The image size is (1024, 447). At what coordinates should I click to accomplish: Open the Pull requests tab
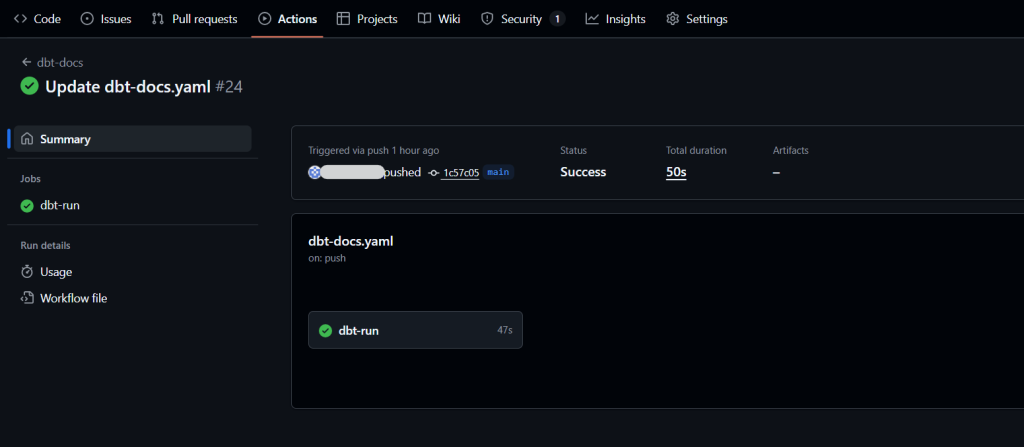pos(194,19)
